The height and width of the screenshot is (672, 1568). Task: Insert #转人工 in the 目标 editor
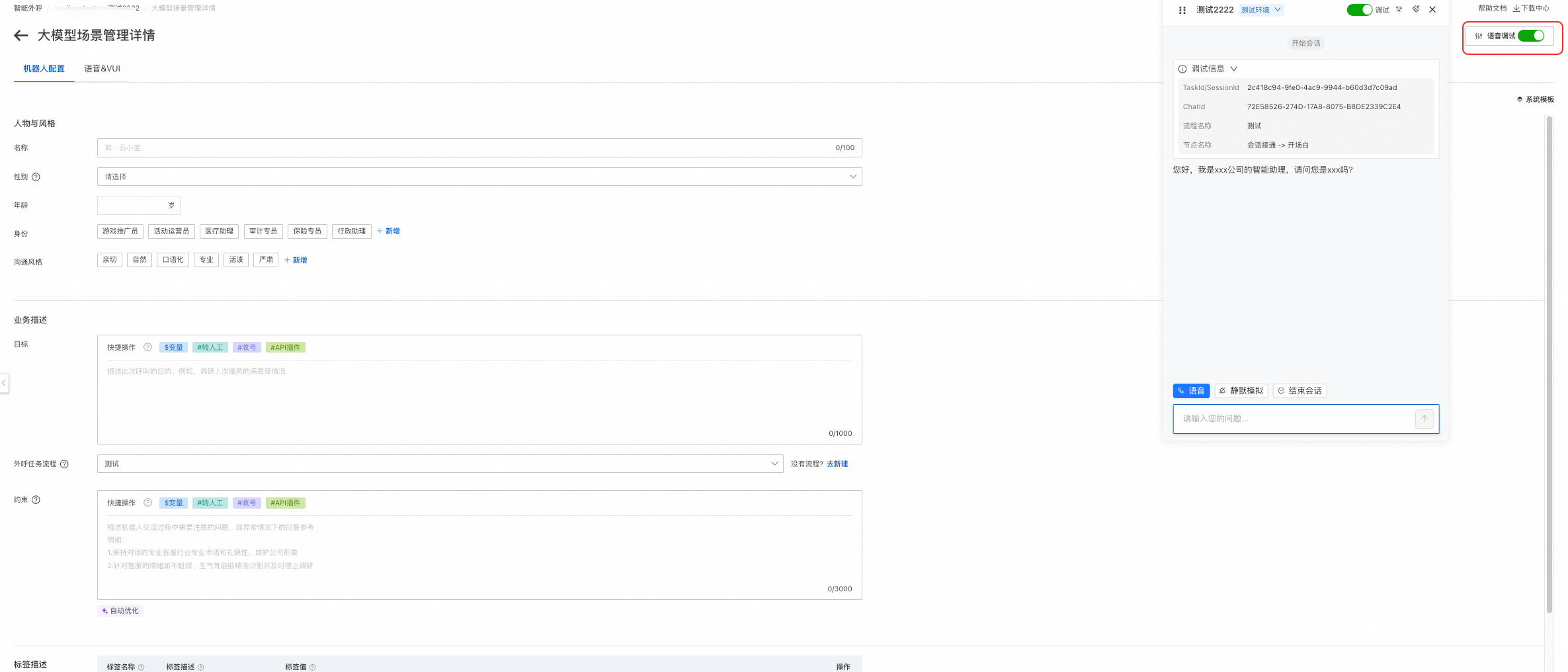[x=210, y=347]
